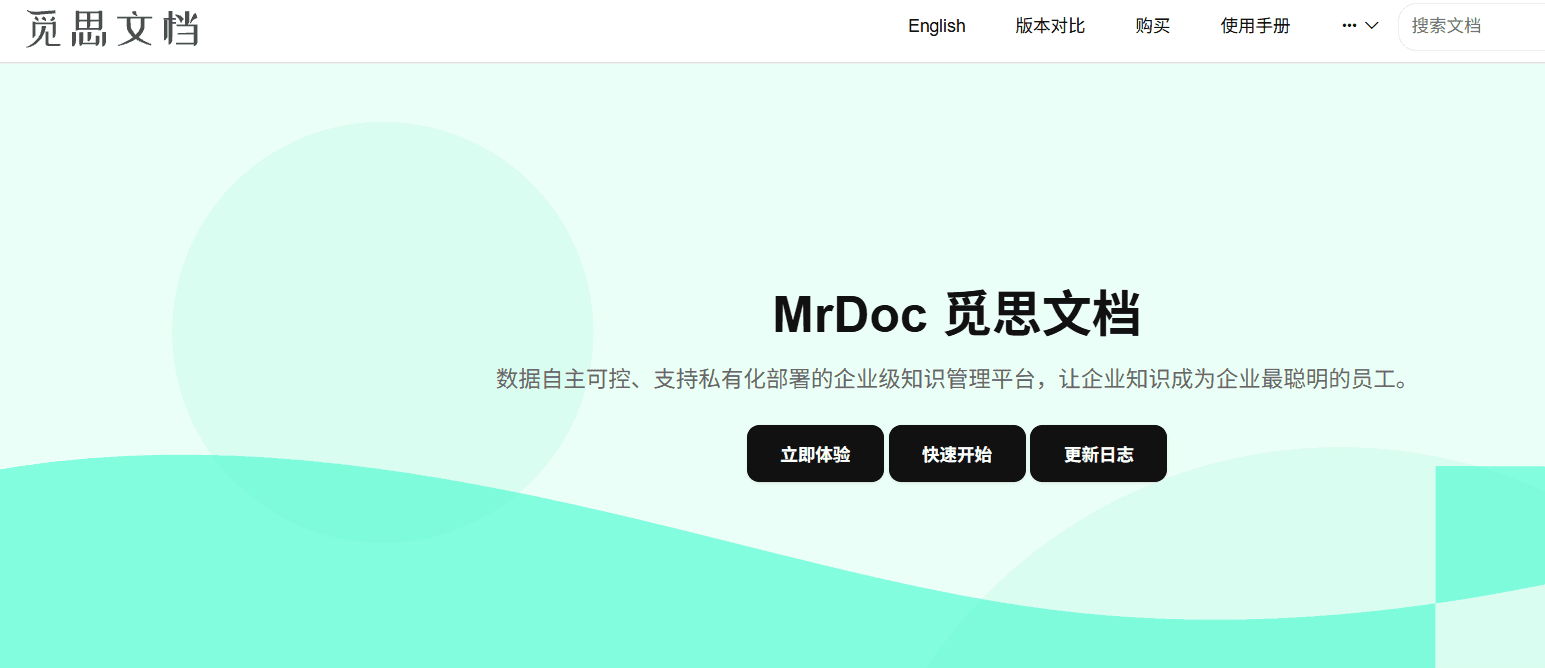Go to the 购买 page
1545x668 pixels.
tap(1153, 26)
